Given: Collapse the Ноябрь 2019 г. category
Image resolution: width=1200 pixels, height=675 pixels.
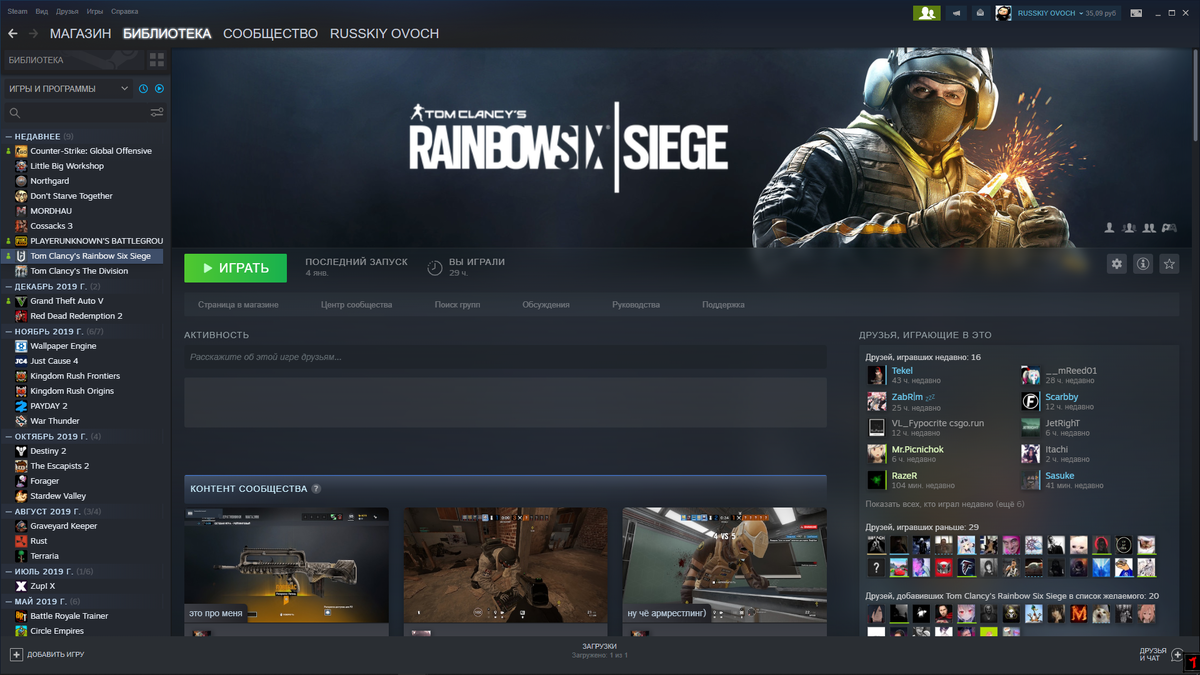Looking at the screenshot, I should pos(8,331).
